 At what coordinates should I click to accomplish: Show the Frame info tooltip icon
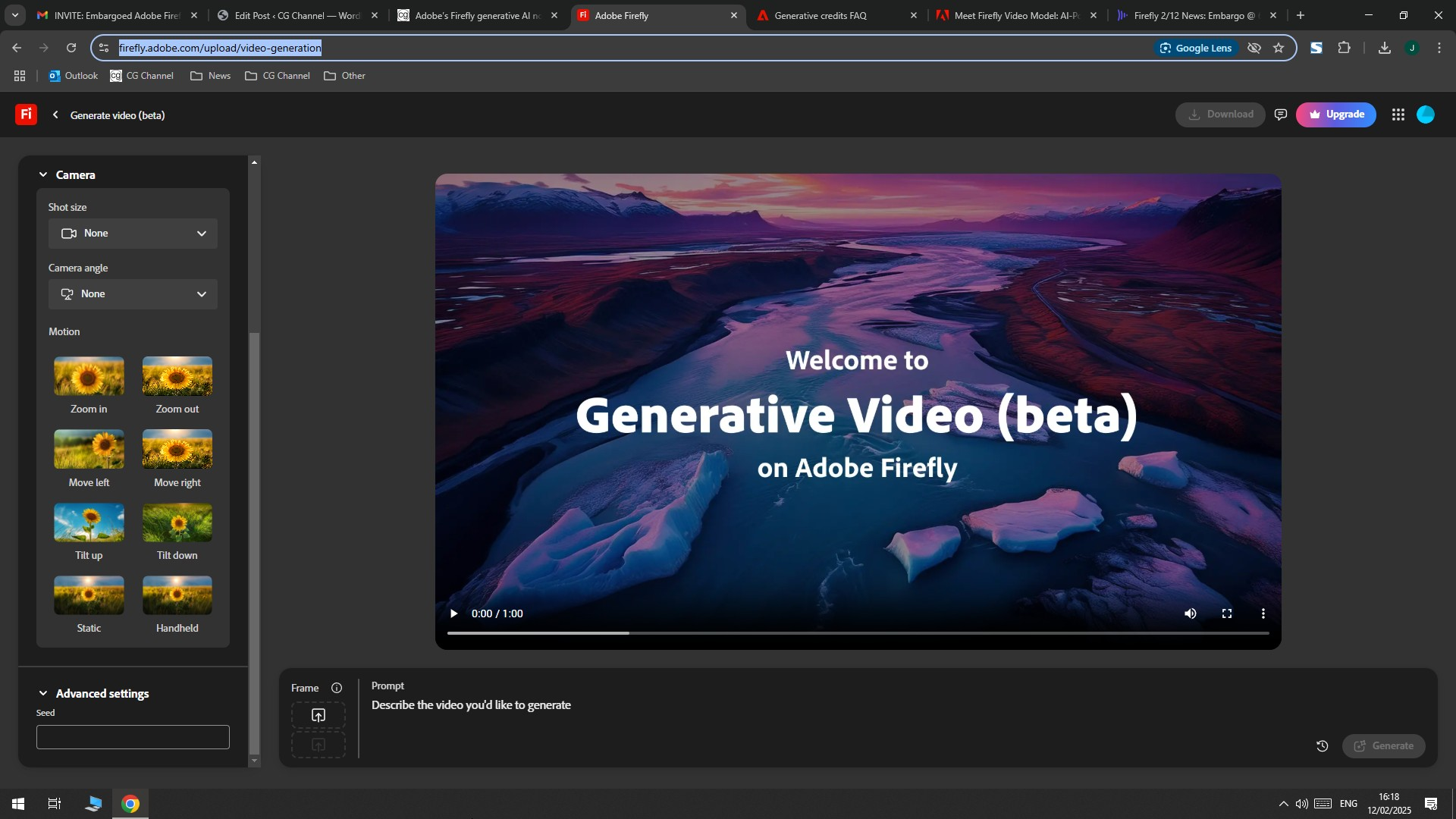point(337,688)
